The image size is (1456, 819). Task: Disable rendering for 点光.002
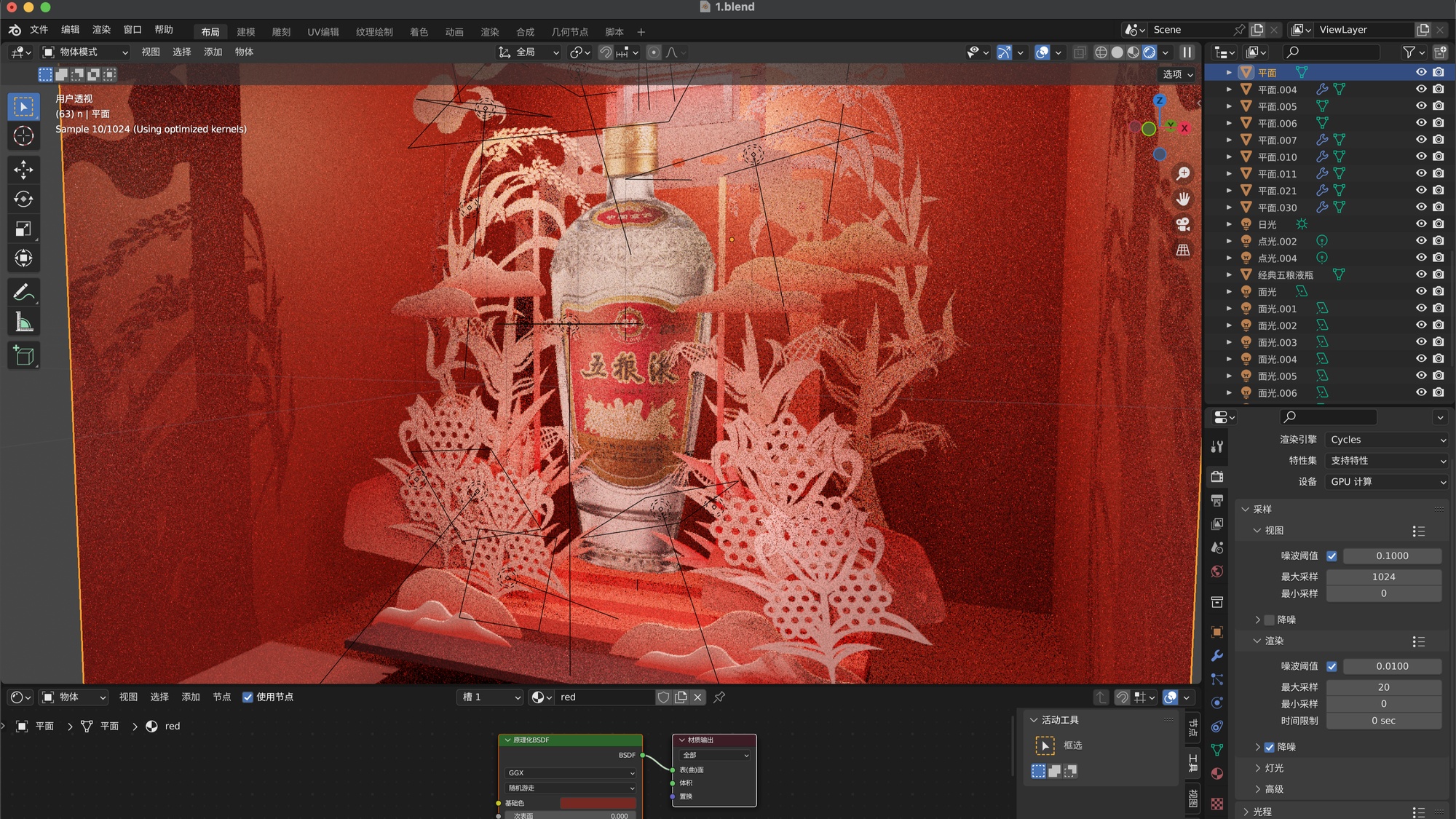click(x=1439, y=240)
